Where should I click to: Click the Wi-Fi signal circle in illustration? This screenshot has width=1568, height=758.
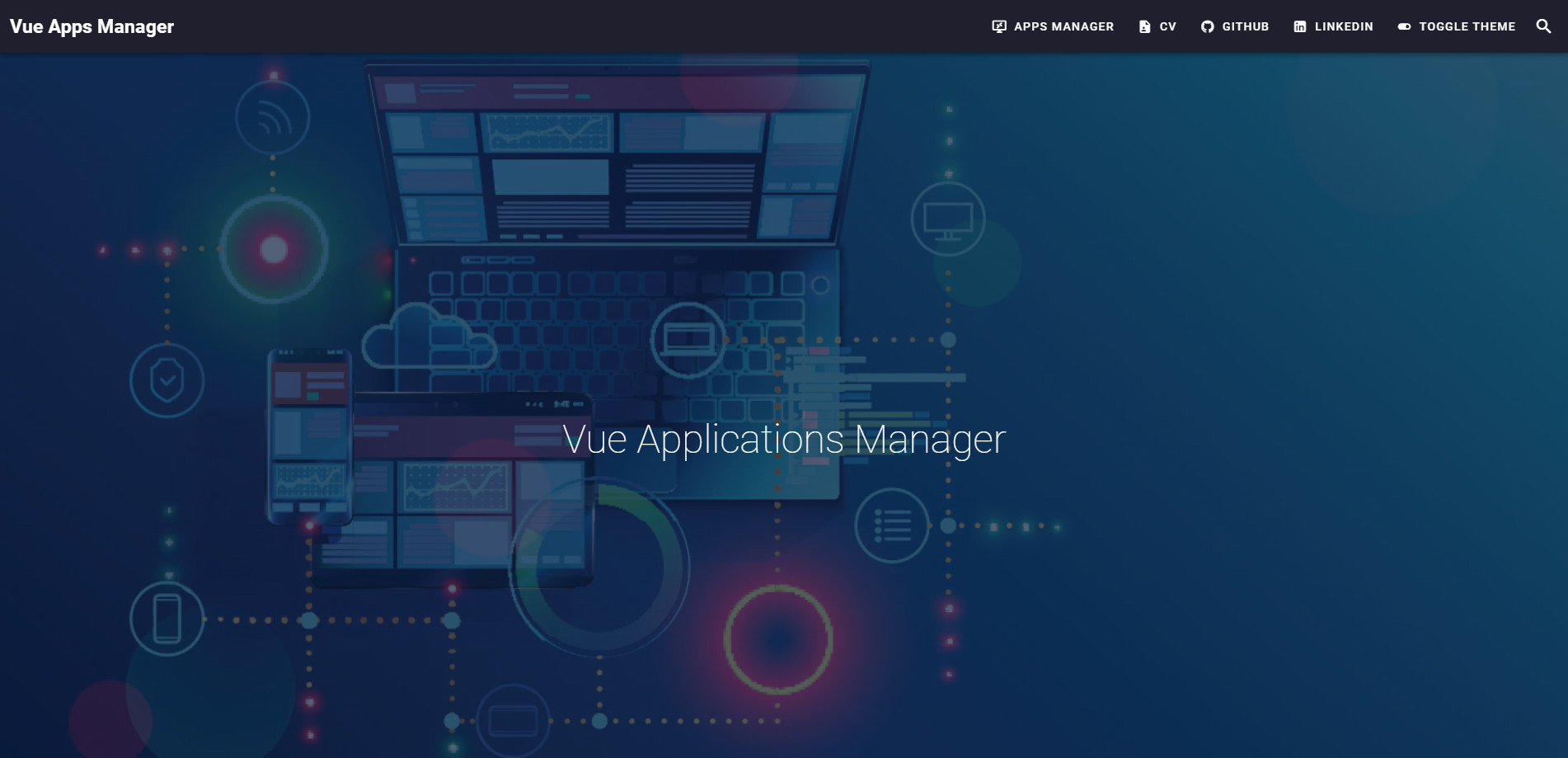click(x=273, y=119)
